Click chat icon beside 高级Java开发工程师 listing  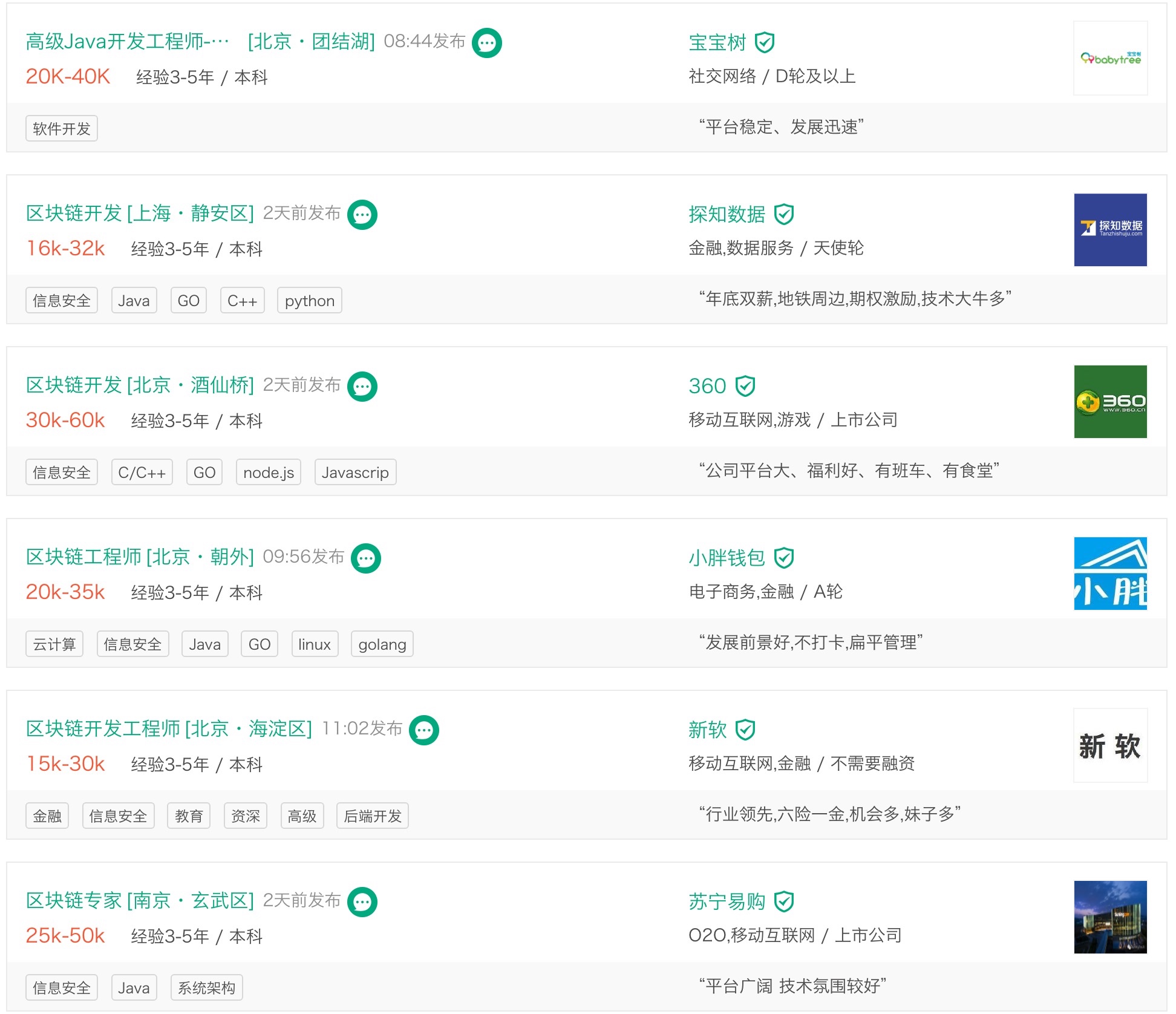point(486,43)
